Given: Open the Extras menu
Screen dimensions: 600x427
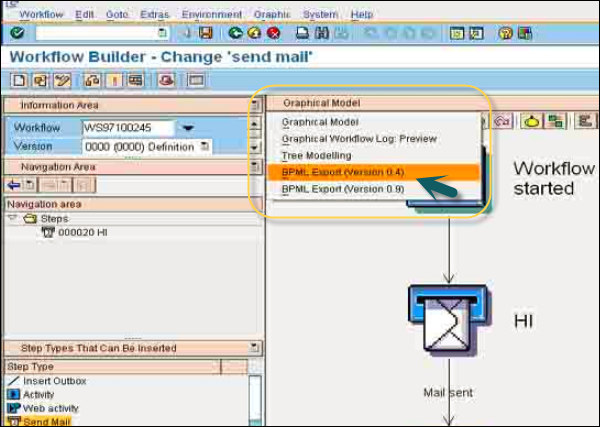Looking at the screenshot, I should tap(155, 15).
